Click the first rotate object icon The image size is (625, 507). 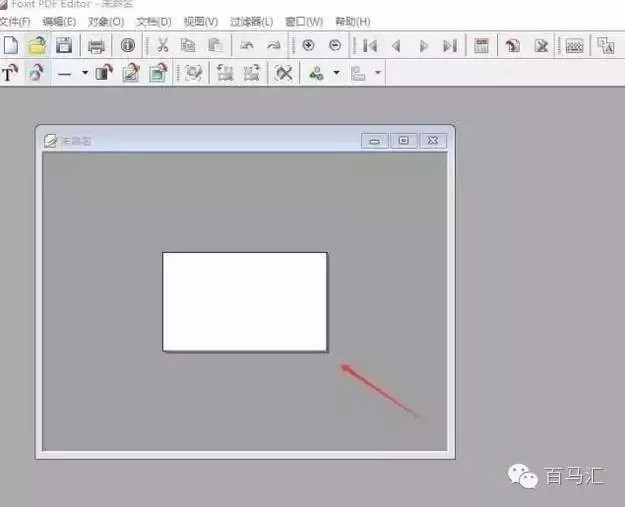pos(224,73)
